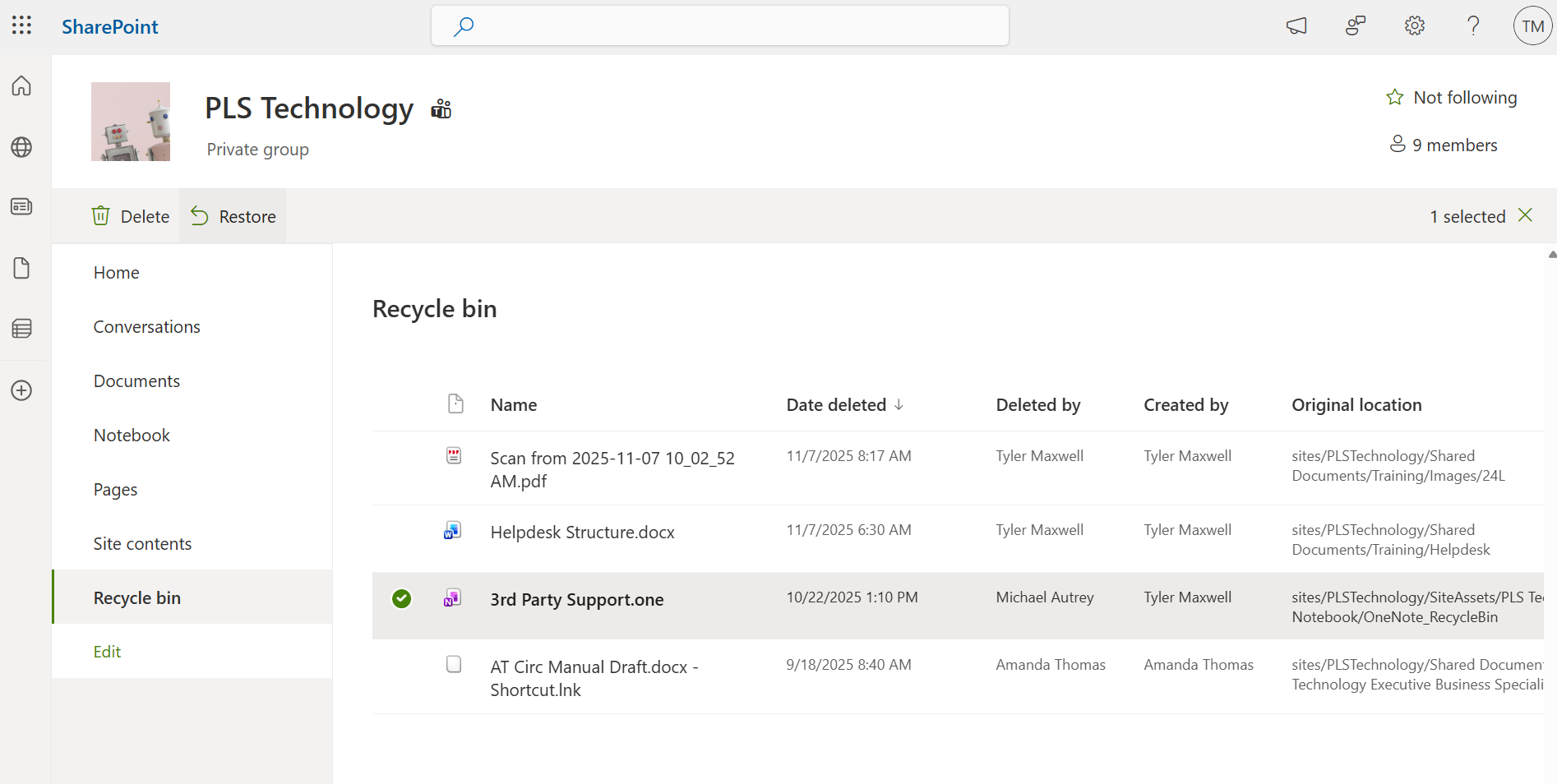Open the app launcher waffle icon
Viewport: 1557px width, 784px height.
click(21, 25)
